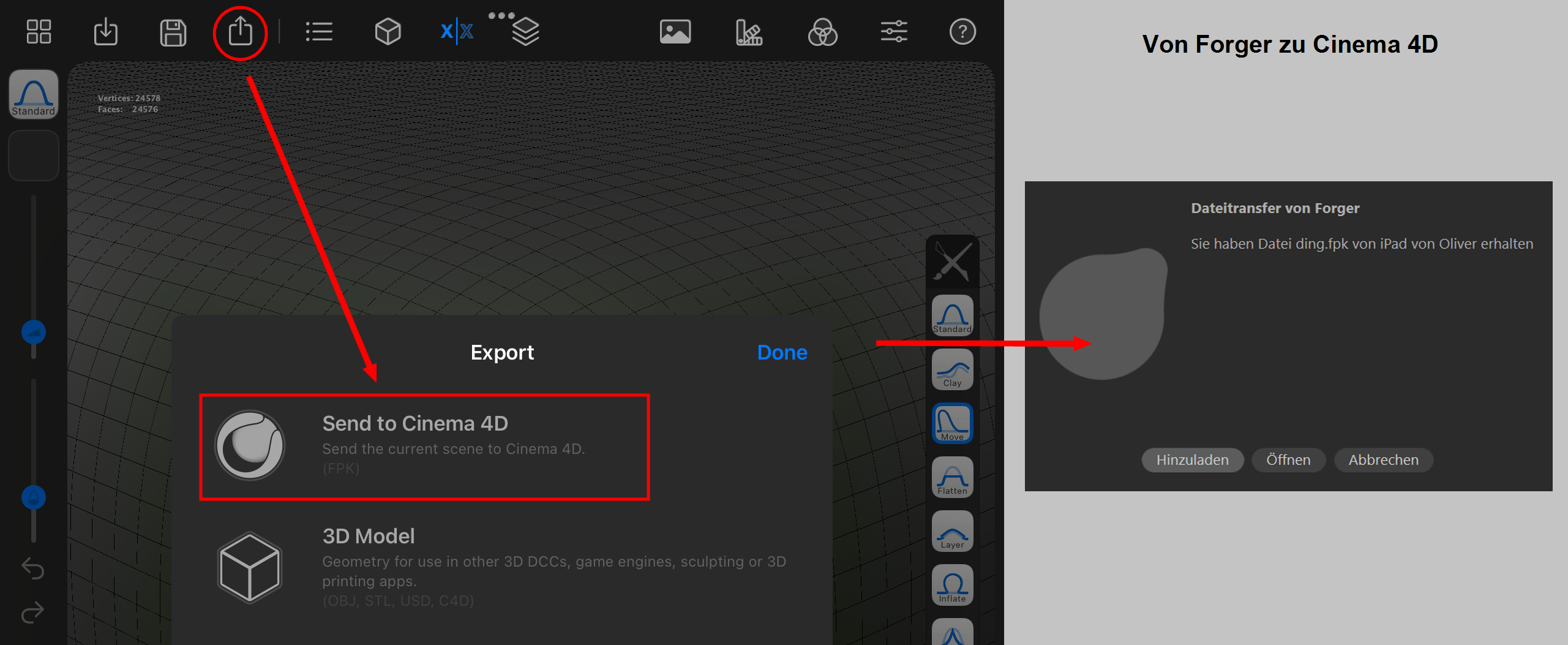Click the 3D Model cube icon
1568x645 pixels.
click(250, 567)
